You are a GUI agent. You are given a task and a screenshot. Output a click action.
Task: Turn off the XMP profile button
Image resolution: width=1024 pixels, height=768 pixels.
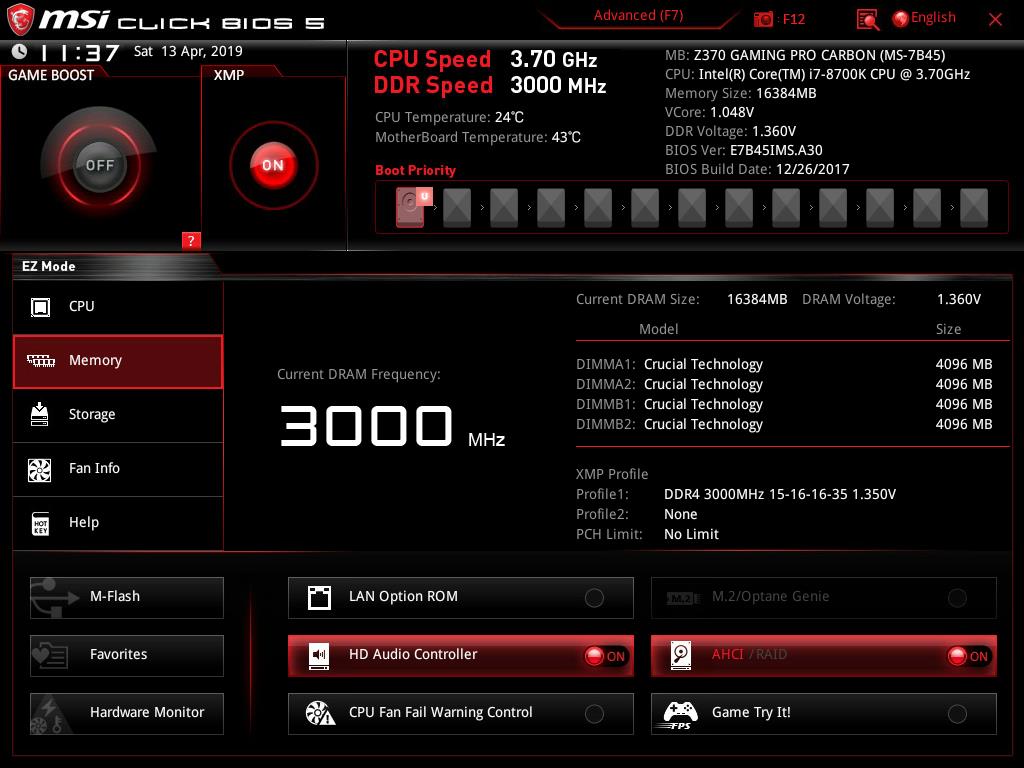273,165
